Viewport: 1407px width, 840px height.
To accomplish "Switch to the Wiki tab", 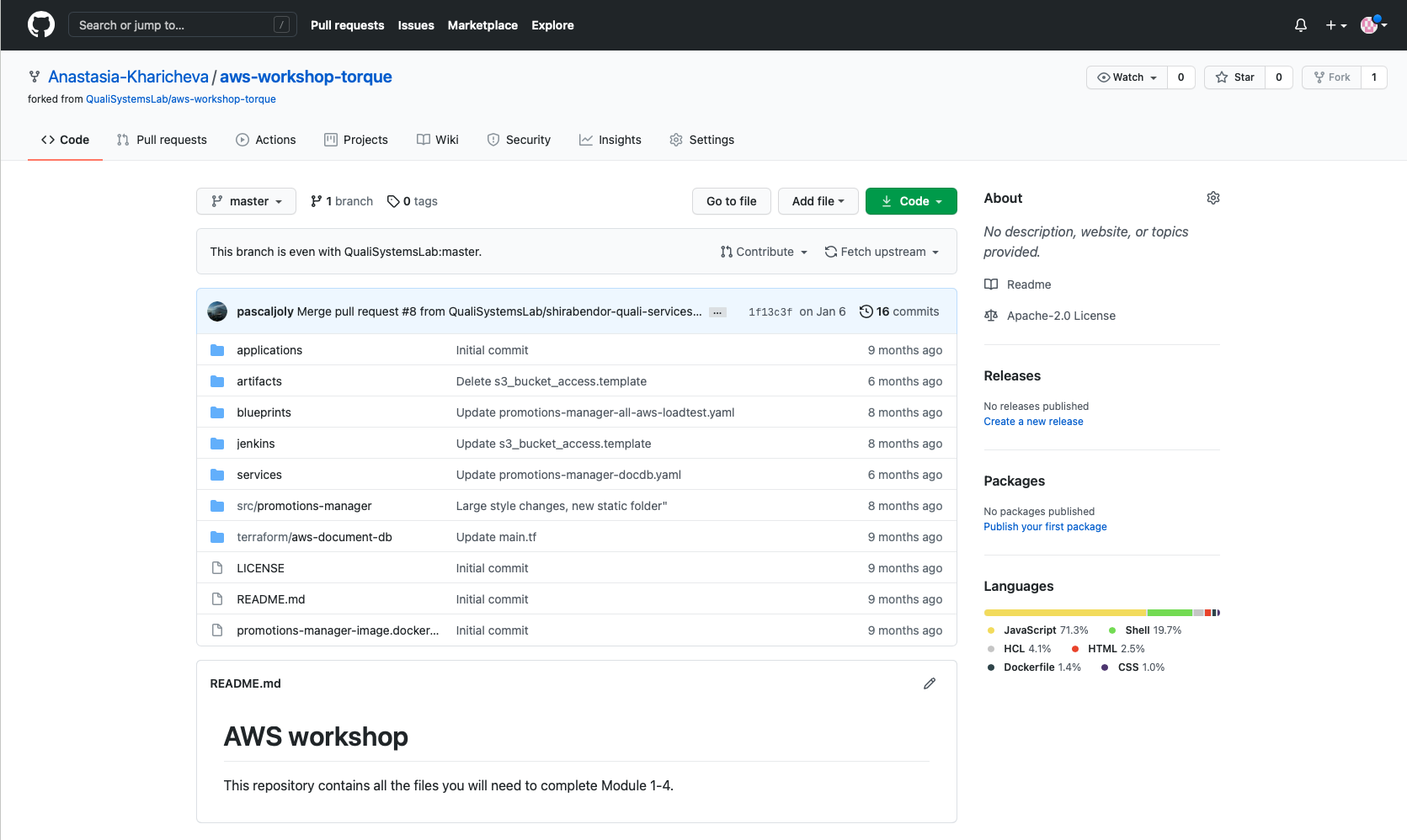I will 438,140.
